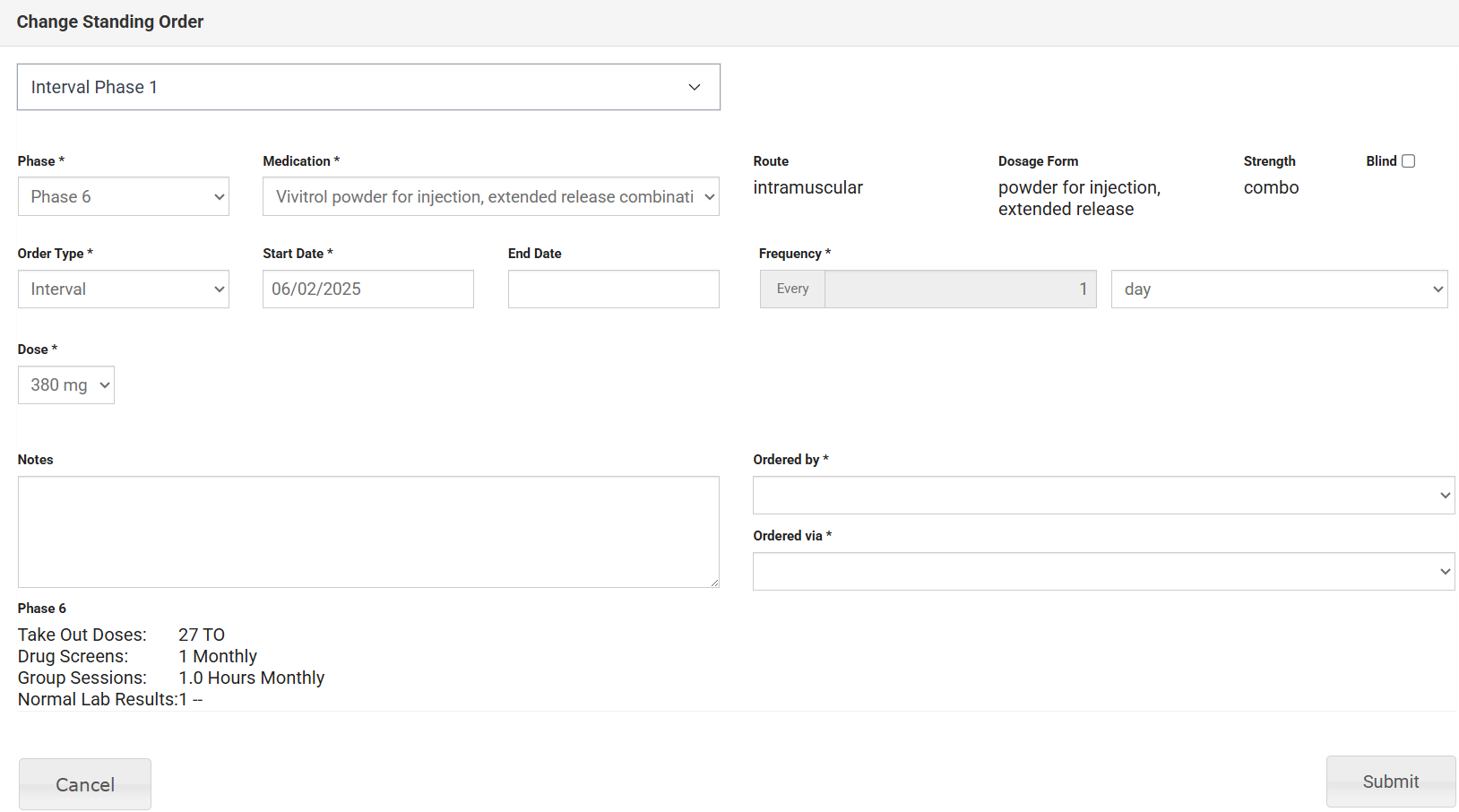The image size is (1459, 812).
Task: Click the Notes box resize handle
Action: [x=714, y=583]
